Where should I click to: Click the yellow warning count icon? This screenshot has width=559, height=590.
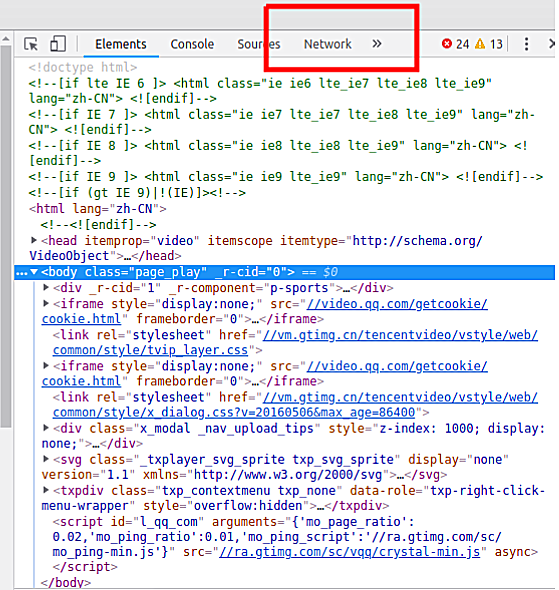(480, 44)
